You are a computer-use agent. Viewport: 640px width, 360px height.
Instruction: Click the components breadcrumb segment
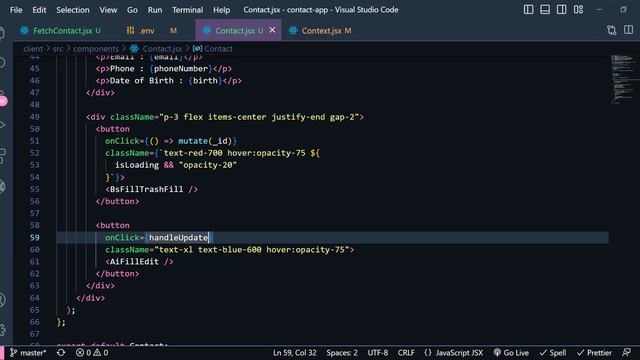click(x=96, y=49)
